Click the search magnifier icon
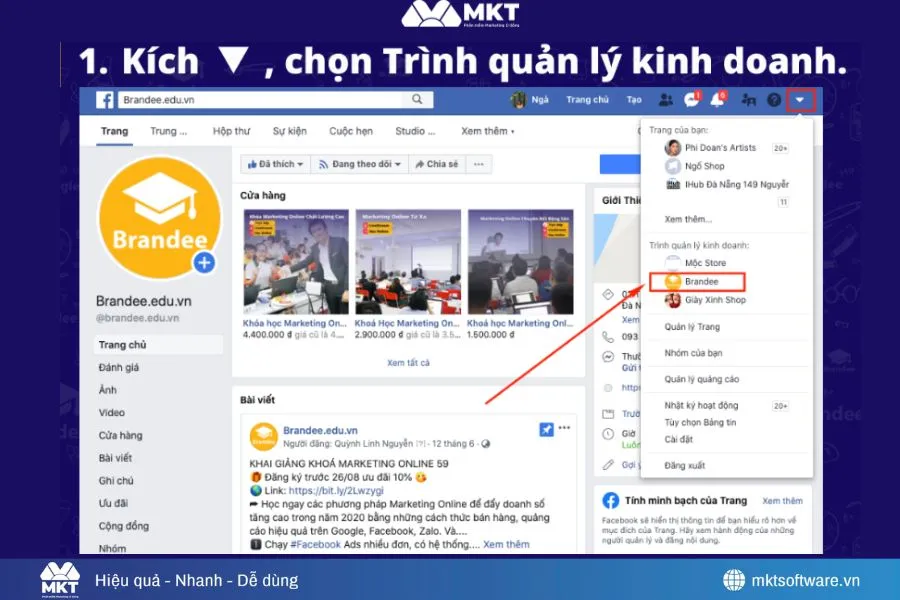 (x=418, y=99)
